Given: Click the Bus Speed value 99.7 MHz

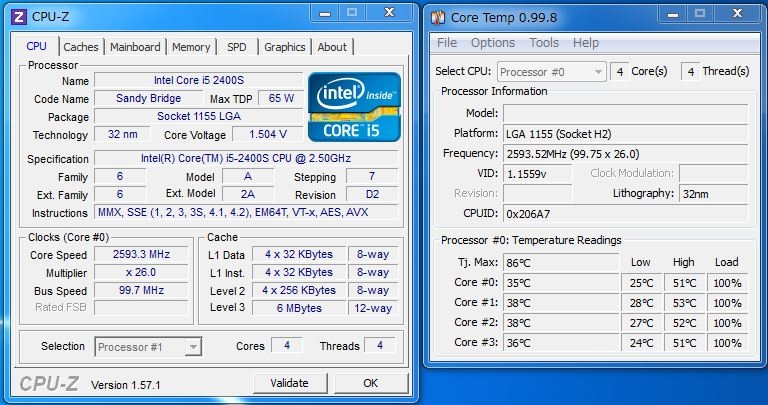Looking at the screenshot, I should click(141, 290).
